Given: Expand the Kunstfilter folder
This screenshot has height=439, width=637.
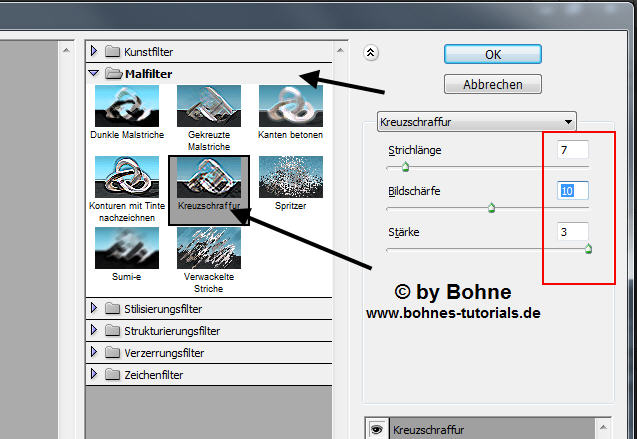Looking at the screenshot, I should pos(95,51).
